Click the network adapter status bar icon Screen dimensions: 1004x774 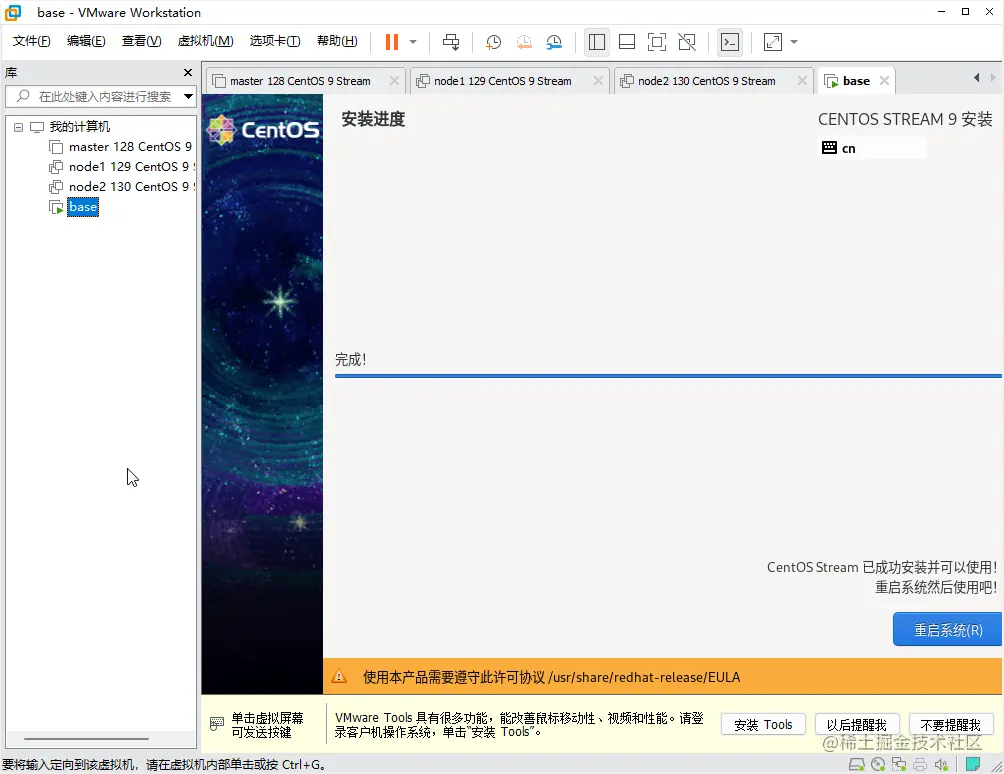[899, 764]
